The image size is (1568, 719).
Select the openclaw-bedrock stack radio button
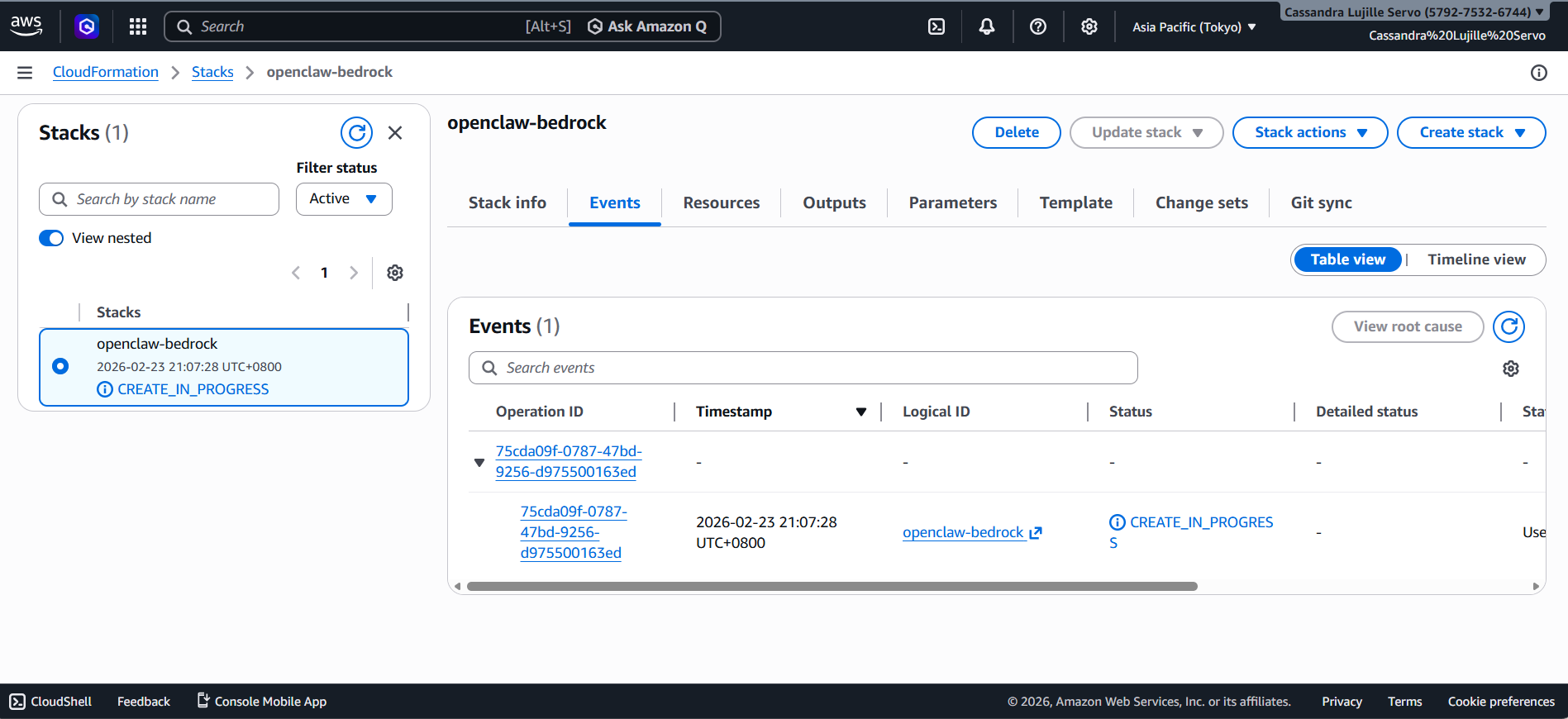[60, 366]
